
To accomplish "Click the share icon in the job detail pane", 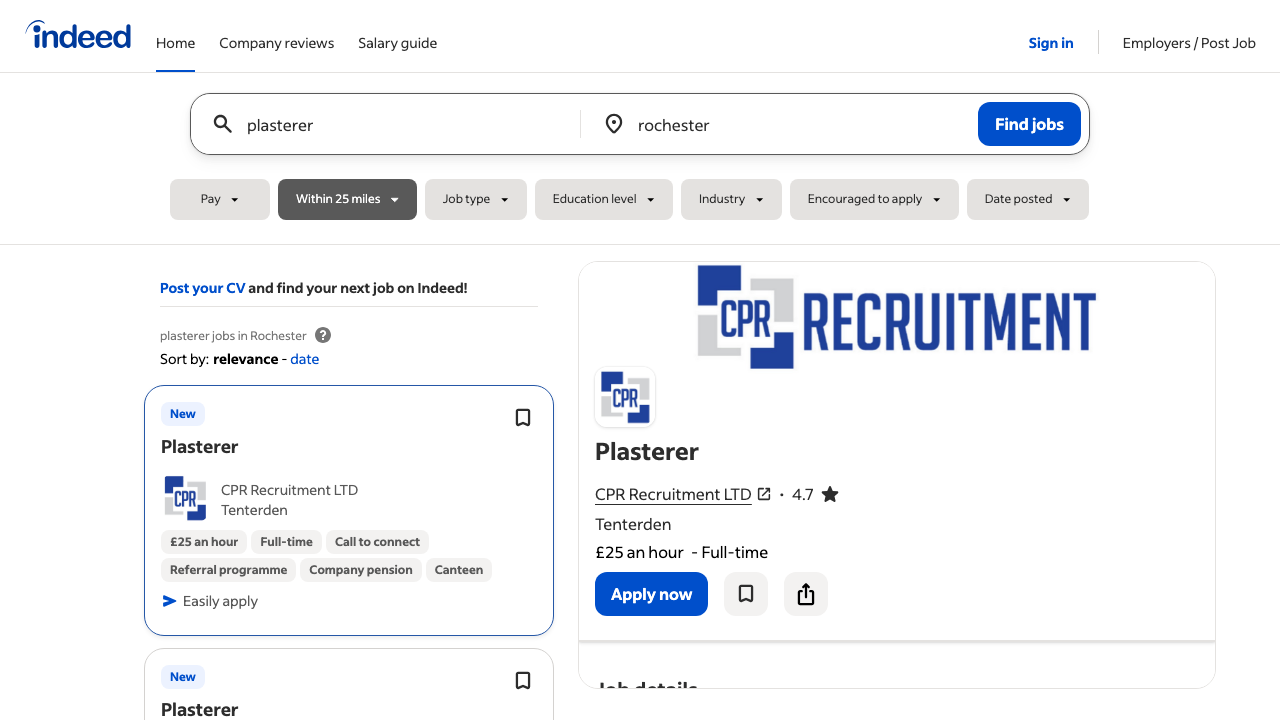I will [805, 594].
